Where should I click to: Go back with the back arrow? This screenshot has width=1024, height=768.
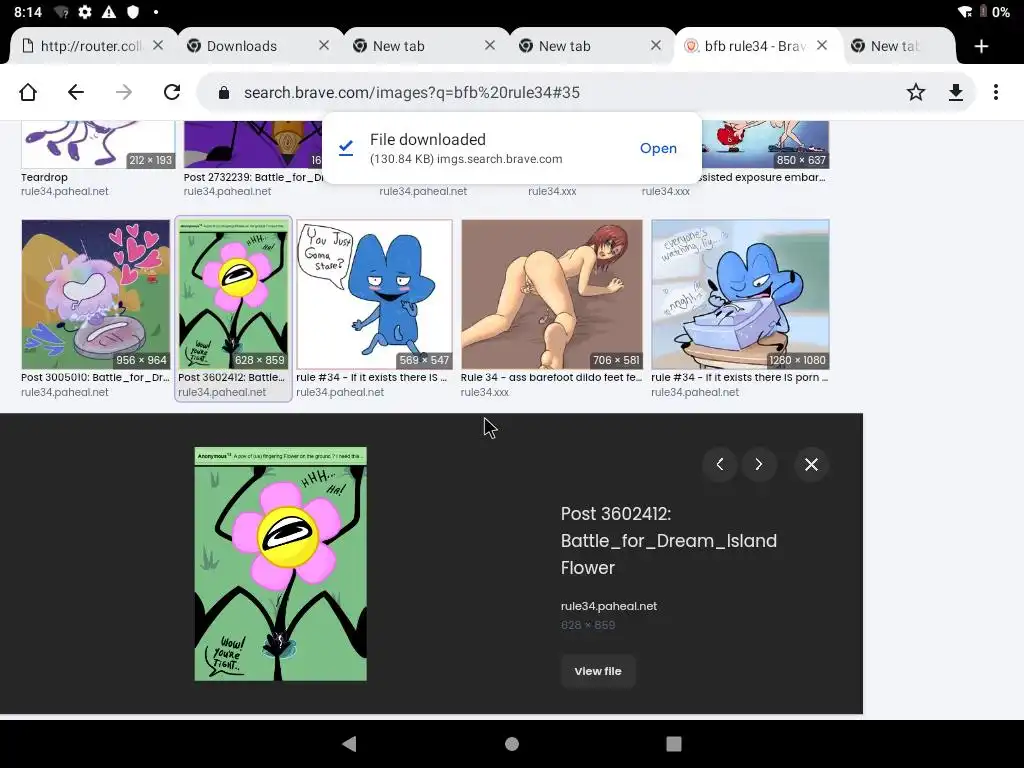[x=76, y=92]
